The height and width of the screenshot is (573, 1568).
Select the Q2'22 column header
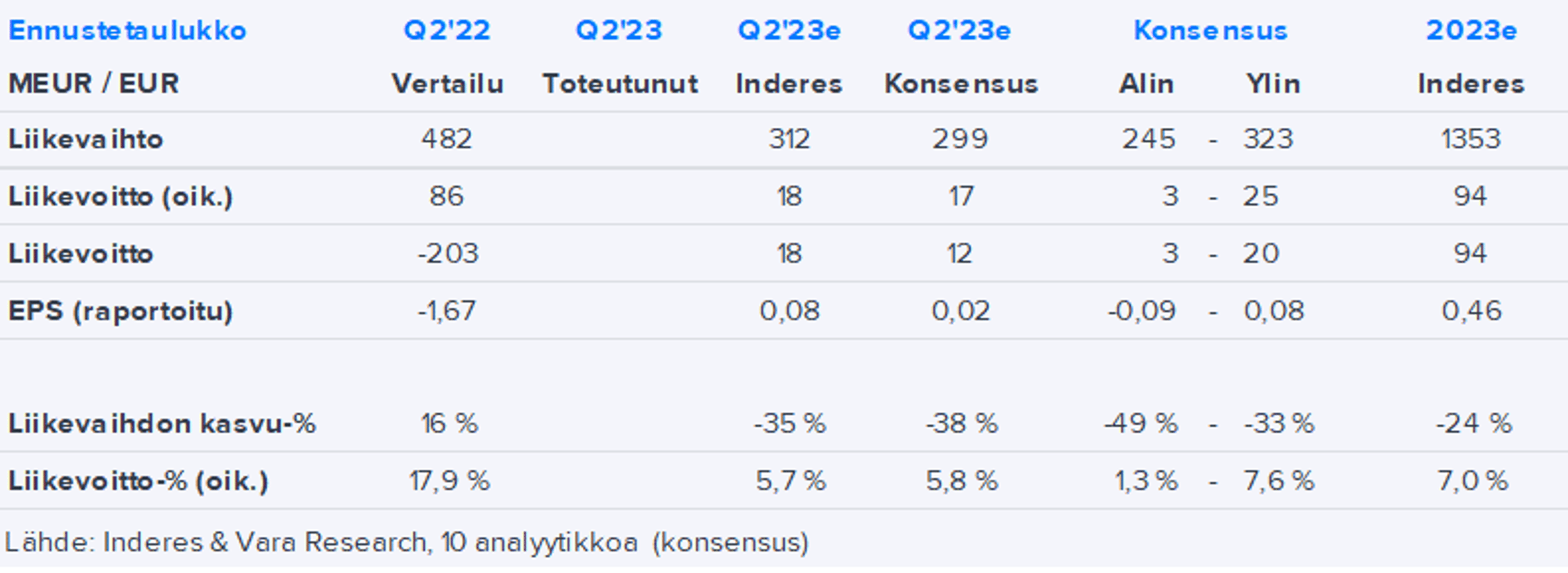447,31
